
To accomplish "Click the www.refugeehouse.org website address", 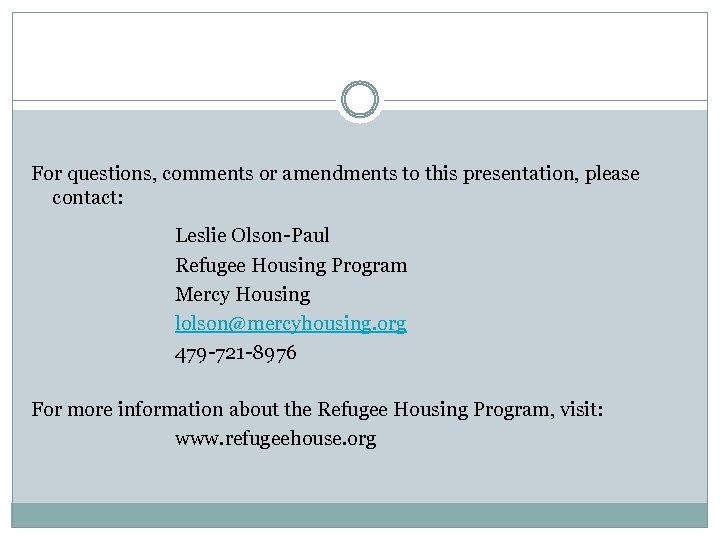I will click(x=275, y=439).
